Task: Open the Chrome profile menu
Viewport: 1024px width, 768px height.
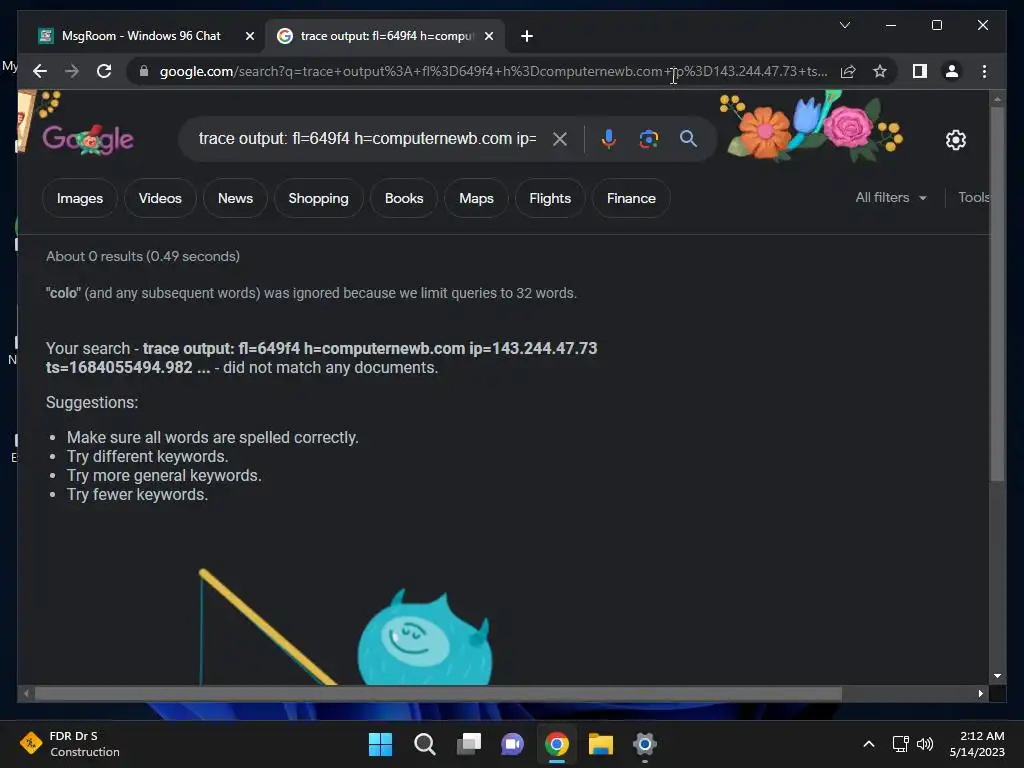Action: click(x=952, y=71)
